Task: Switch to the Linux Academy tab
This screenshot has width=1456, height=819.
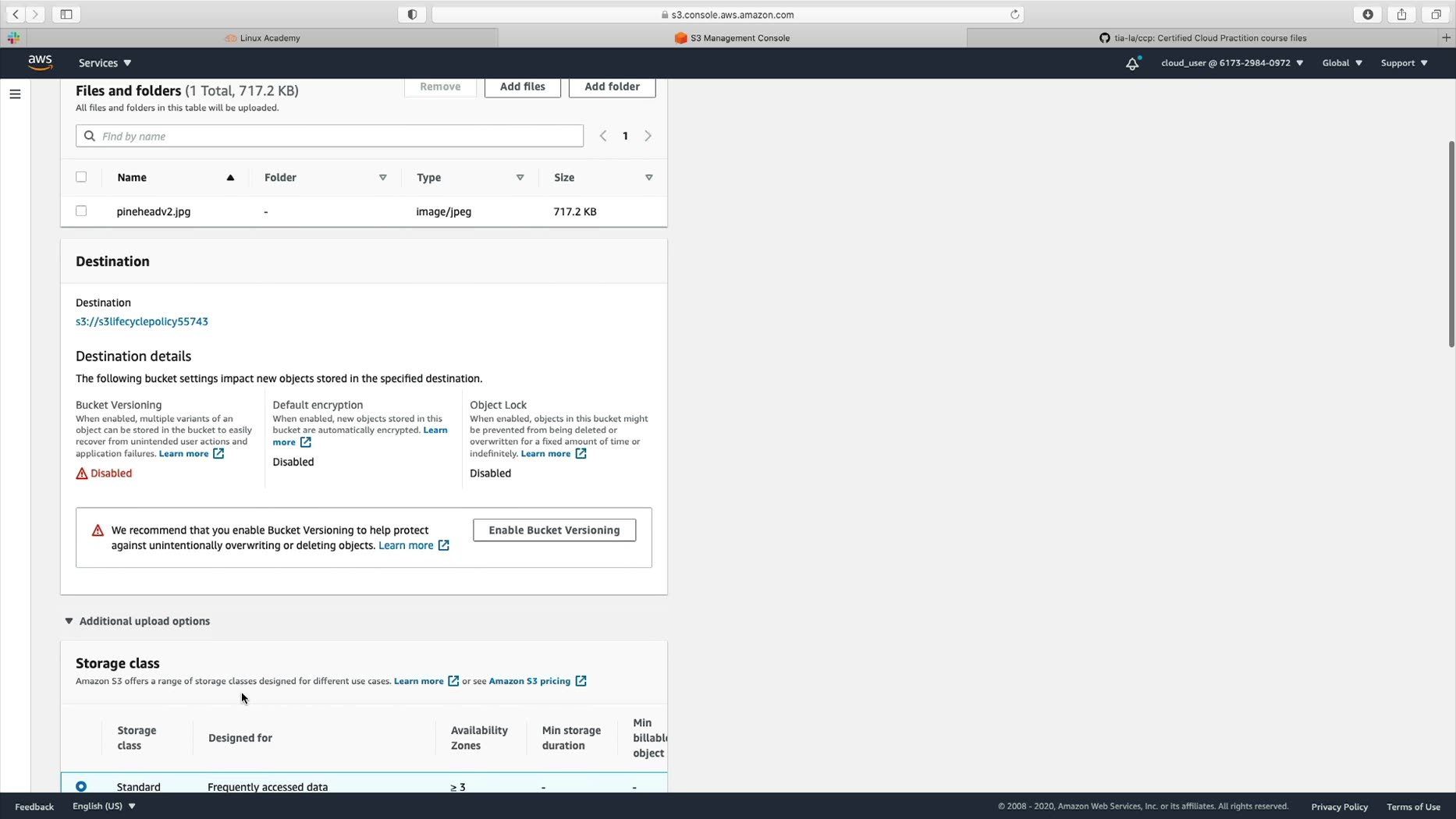Action: 263,37
